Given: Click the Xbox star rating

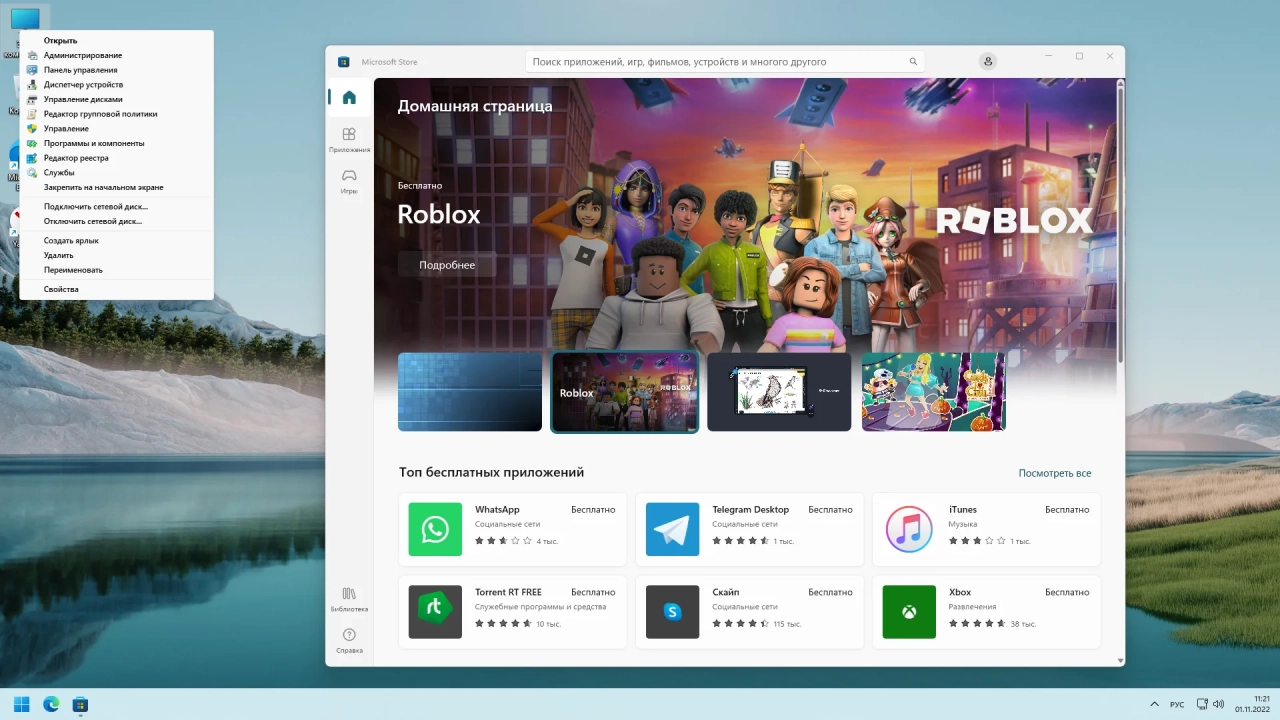Looking at the screenshot, I should [x=977, y=623].
